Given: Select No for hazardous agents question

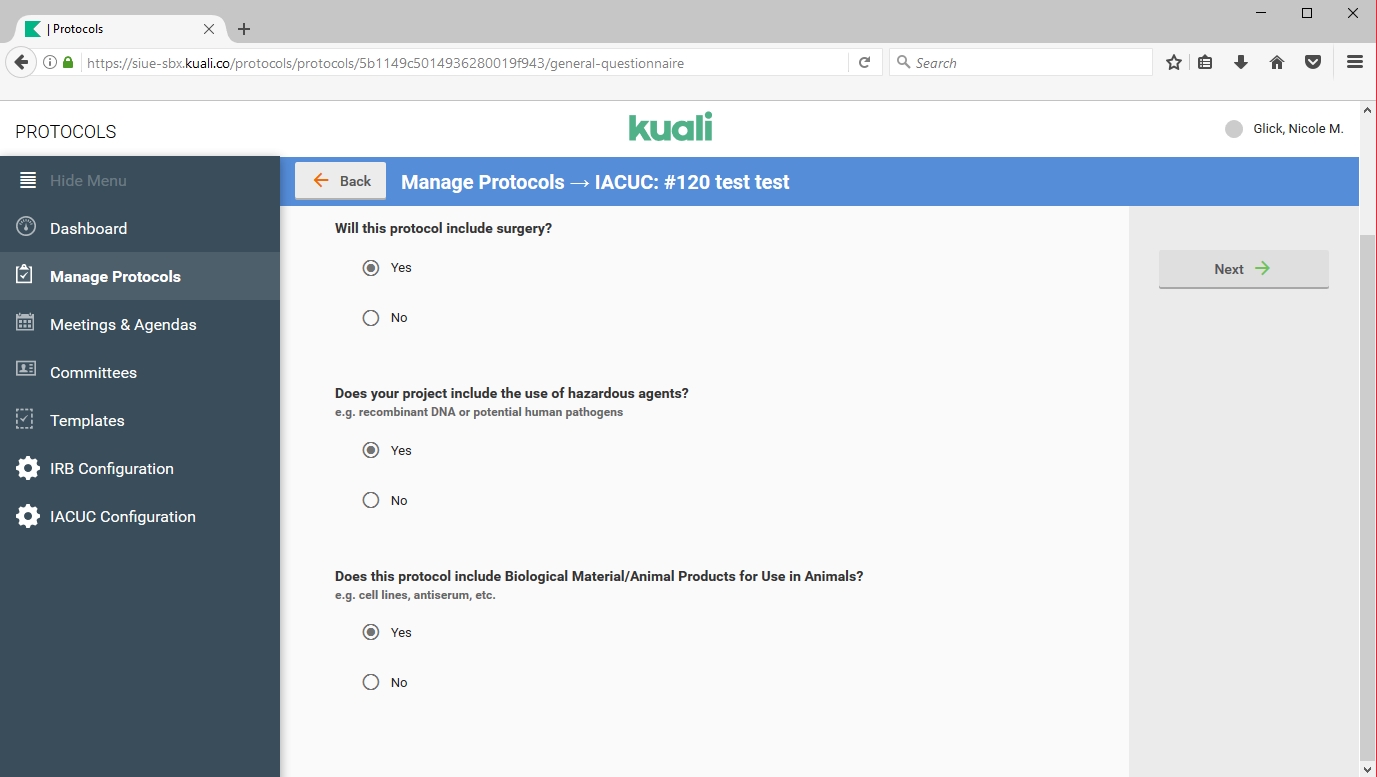Looking at the screenshot, I should click(371, 500).
